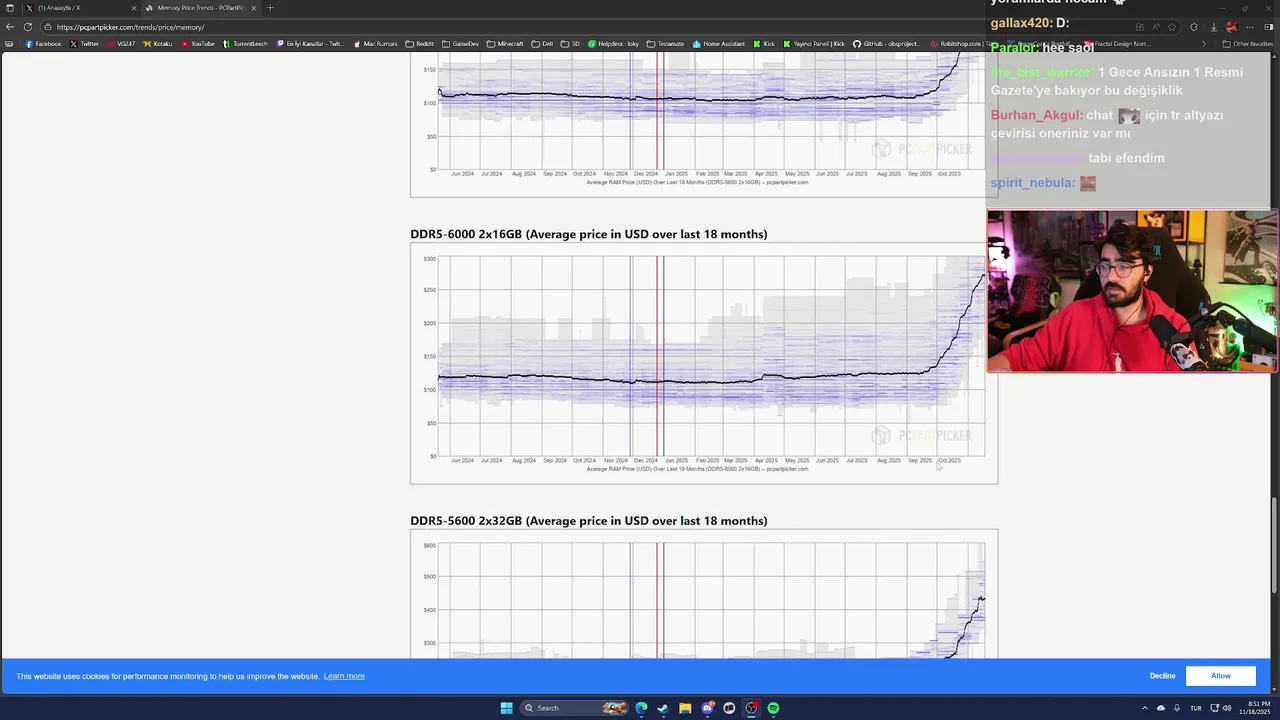This screenshot has width=1280, height=720.
Task: Open the Other favorites folder
Action: [1247, 44]
